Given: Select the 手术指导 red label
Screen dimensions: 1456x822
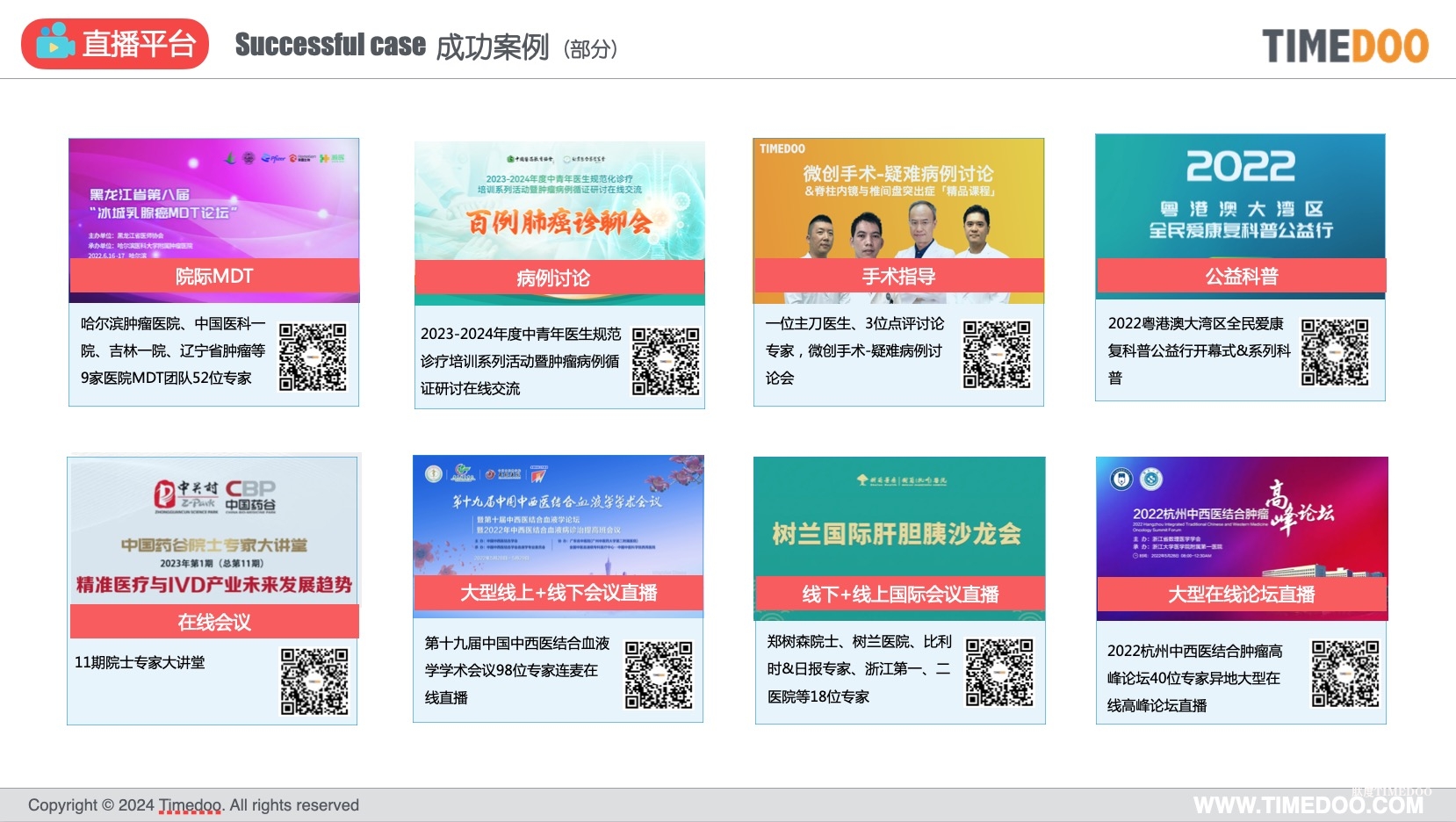Looking at the screenshot, I should [898, 276].
